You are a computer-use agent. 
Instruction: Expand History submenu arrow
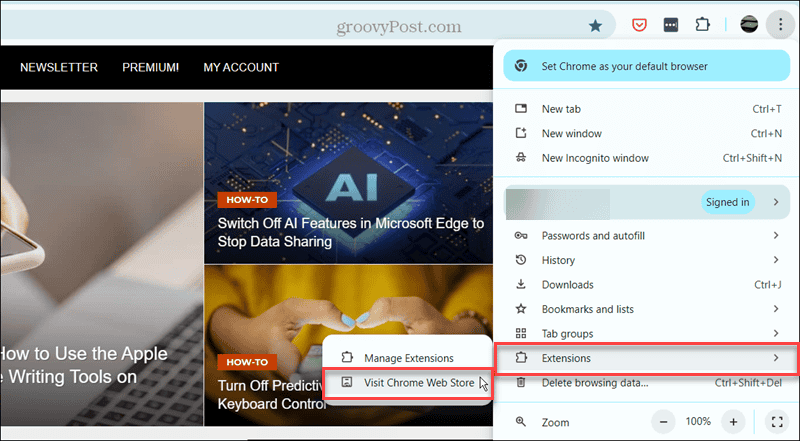776,260
